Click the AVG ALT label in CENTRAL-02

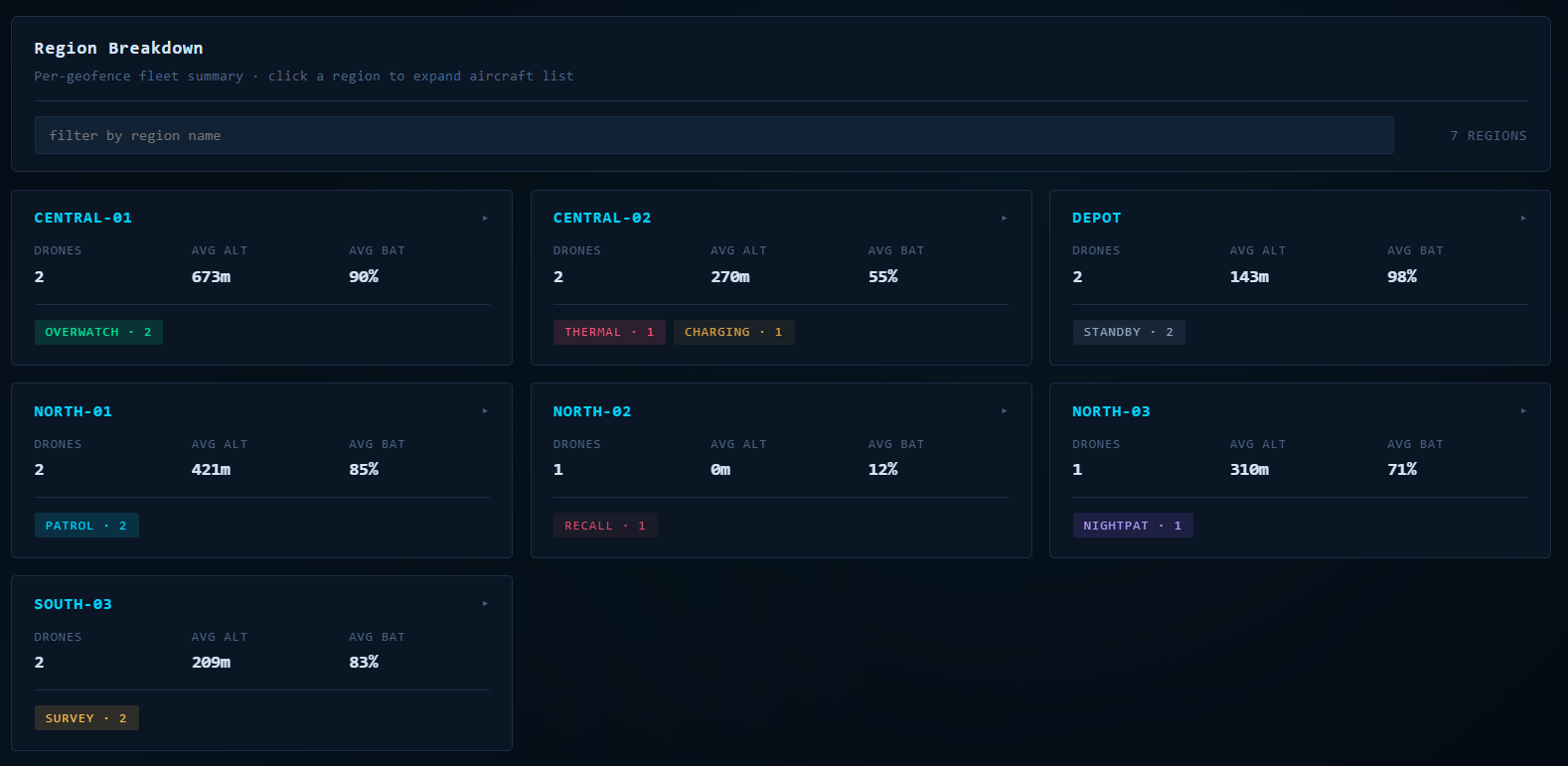click(738, 250)
